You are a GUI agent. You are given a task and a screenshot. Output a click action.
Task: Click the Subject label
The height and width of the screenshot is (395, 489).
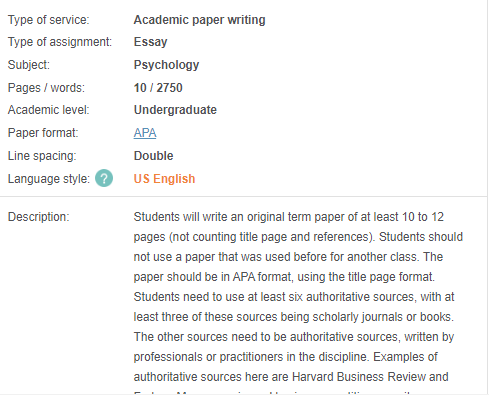pyautogui.click(x=29, y=65)
